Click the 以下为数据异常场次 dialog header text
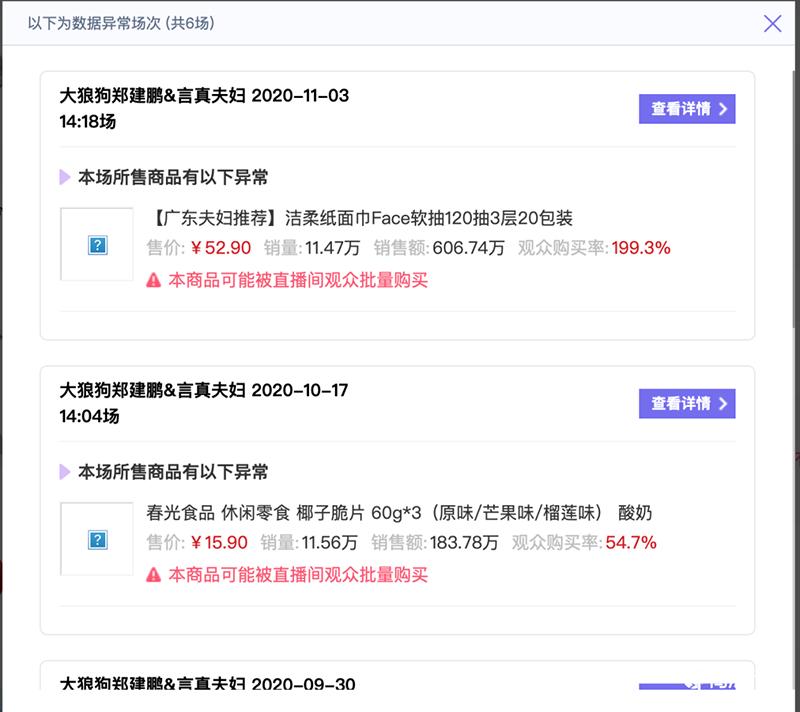 pos(121,22)
